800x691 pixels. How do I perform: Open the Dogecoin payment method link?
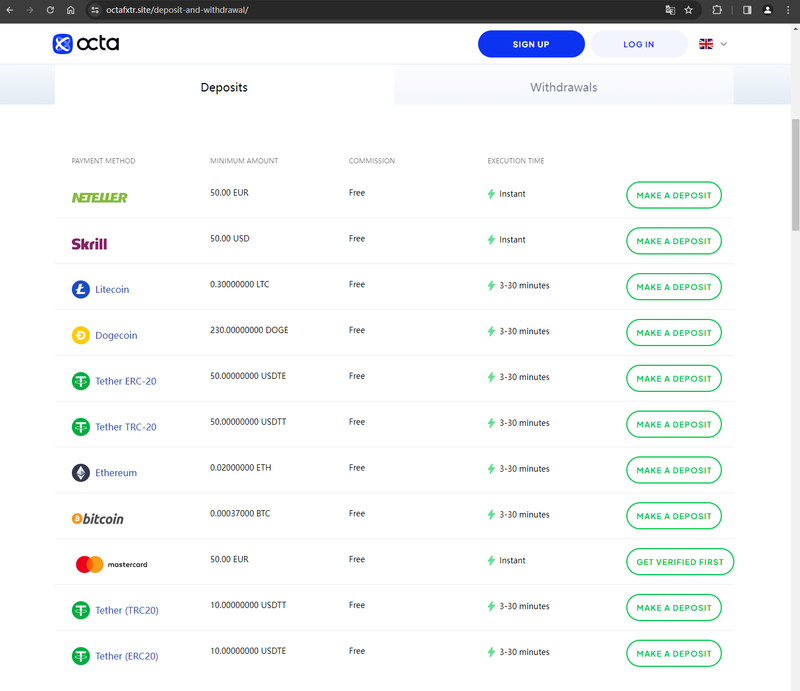click(116, 335)
